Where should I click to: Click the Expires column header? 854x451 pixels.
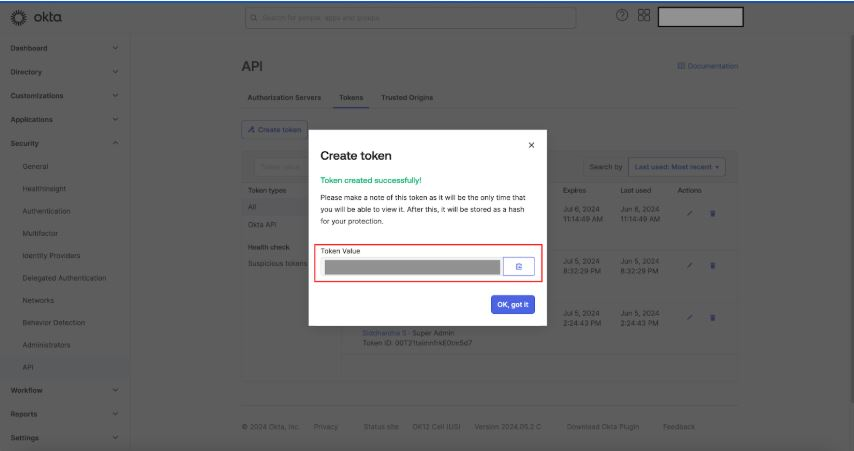[x=574, y=191]
